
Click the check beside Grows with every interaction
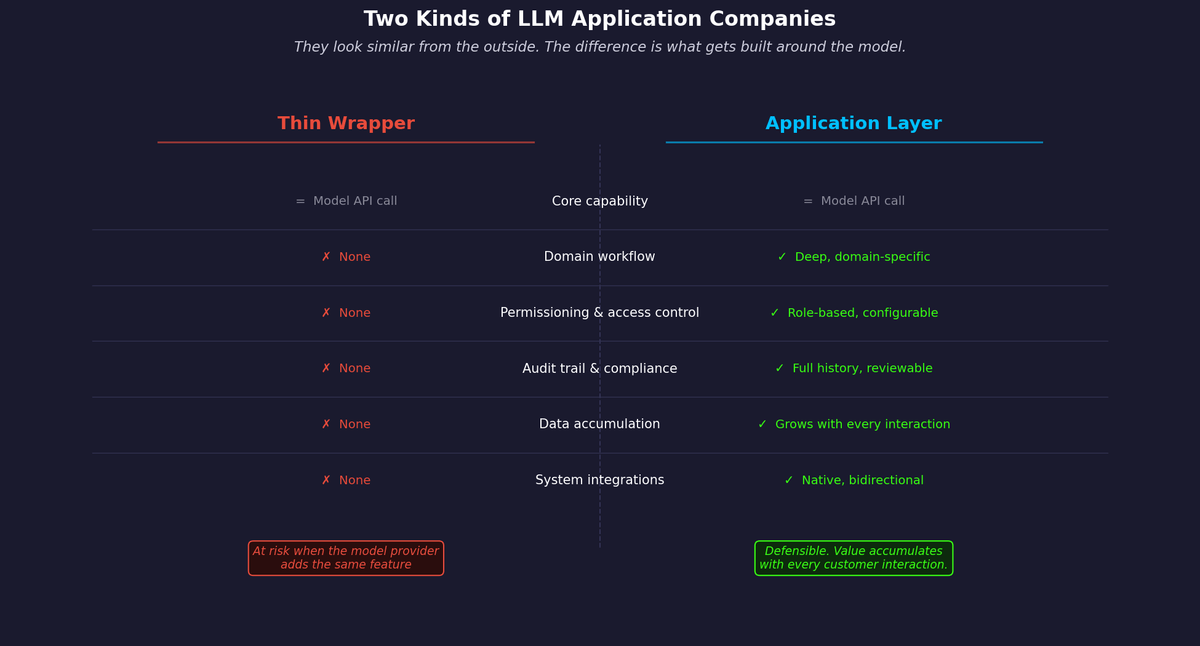pyautogui.click(x=763, y=424)
